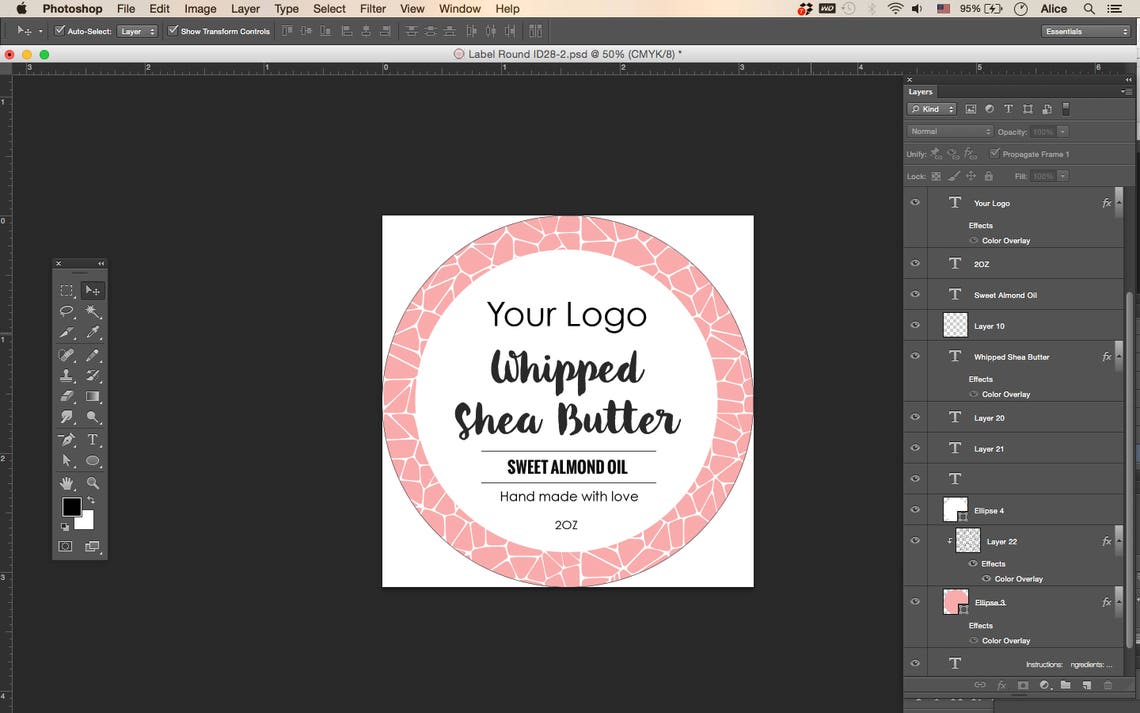
Task: Select the Clone Stamp tool
Action: pyautogui.click(x=67, y=375)
